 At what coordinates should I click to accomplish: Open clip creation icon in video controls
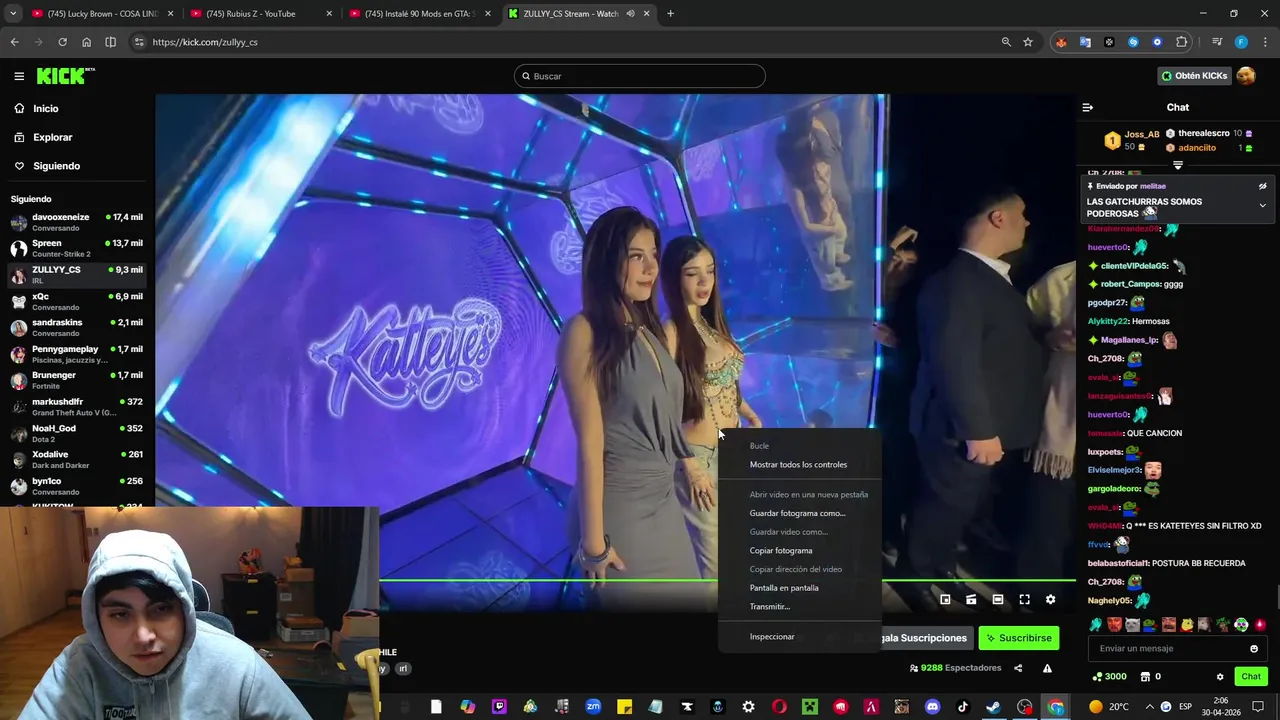pos(971,599)
